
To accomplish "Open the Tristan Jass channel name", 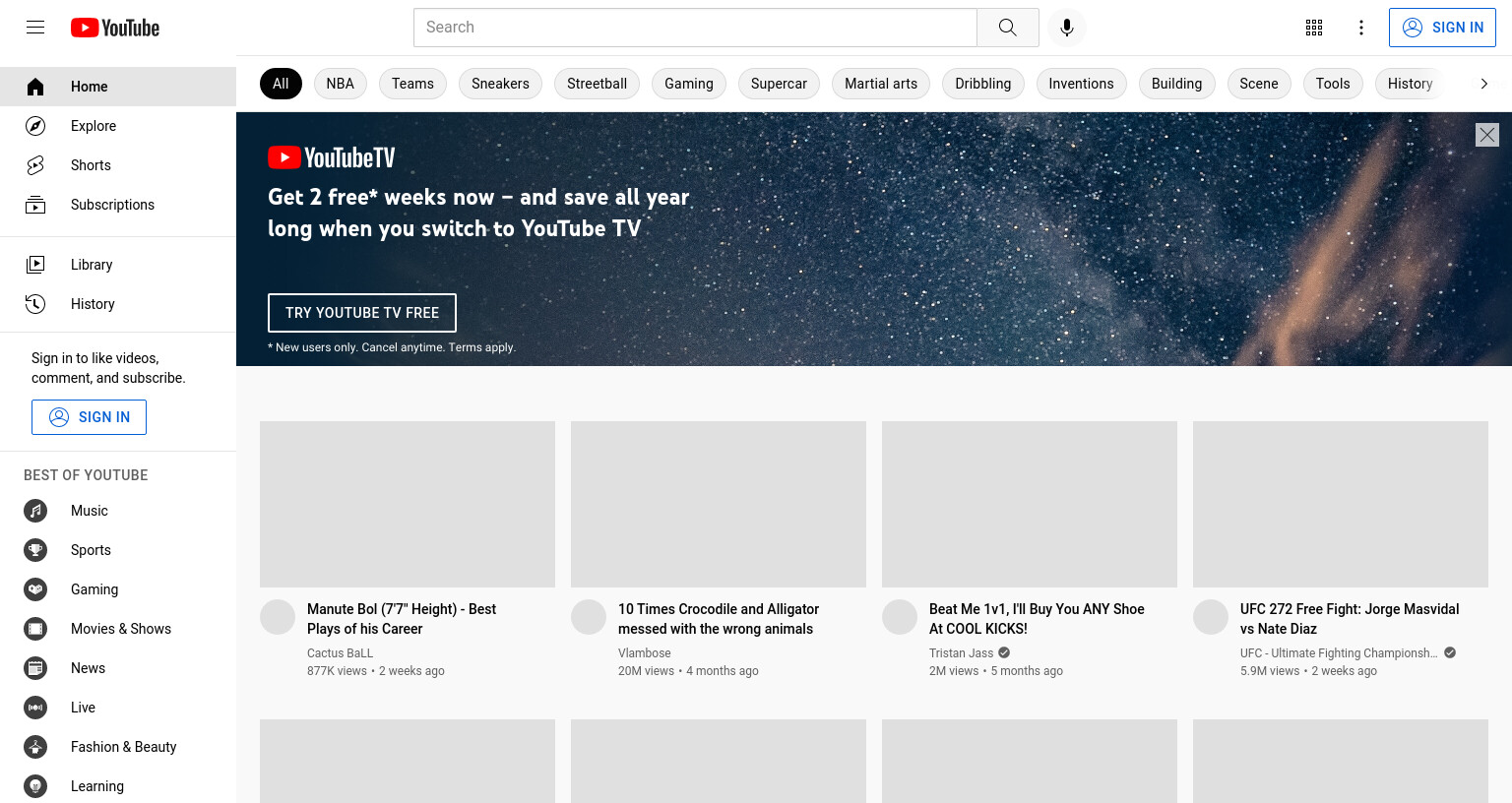I will 961,653.
